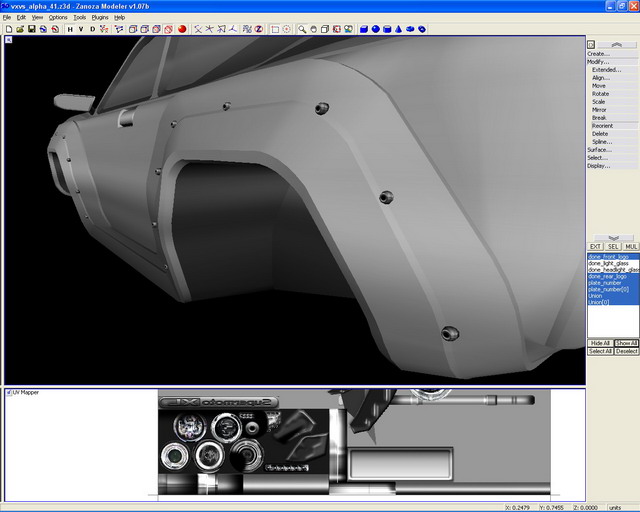Image resolution: width=640 pixels, height=512 pixels.
Task: Choose the rectangular selection tool
Action: pyautogui.click(x=275, y=29)
